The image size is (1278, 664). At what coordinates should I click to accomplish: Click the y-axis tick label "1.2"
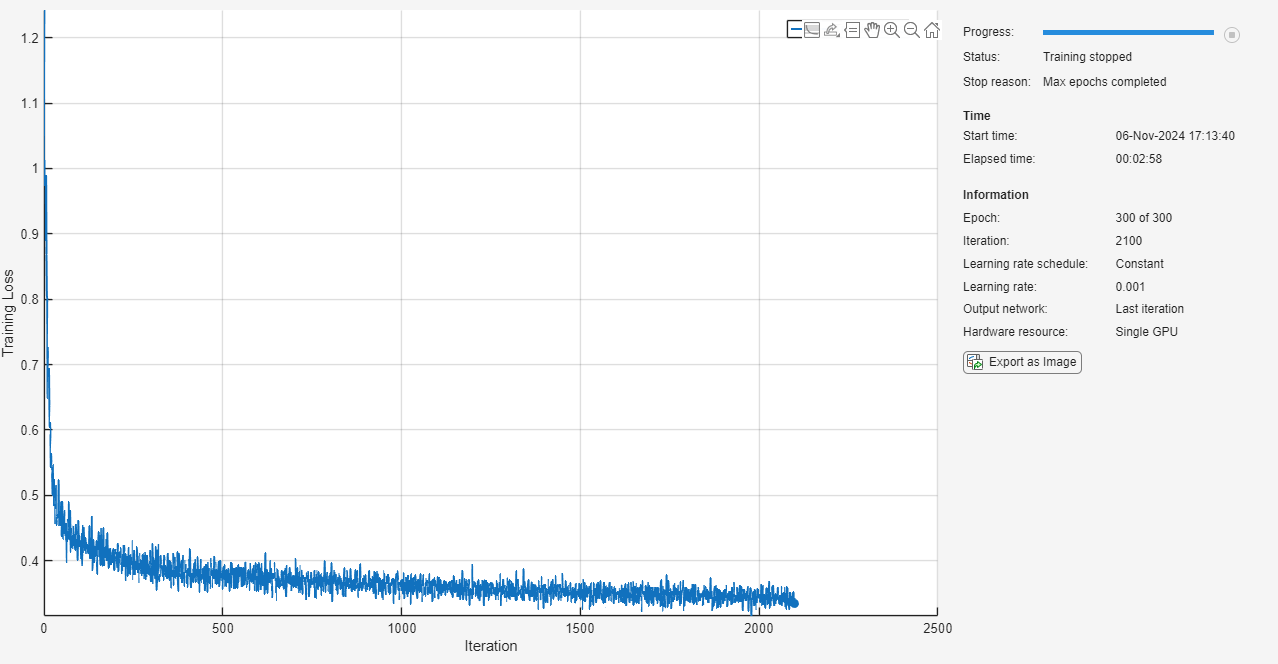point(28,38)
